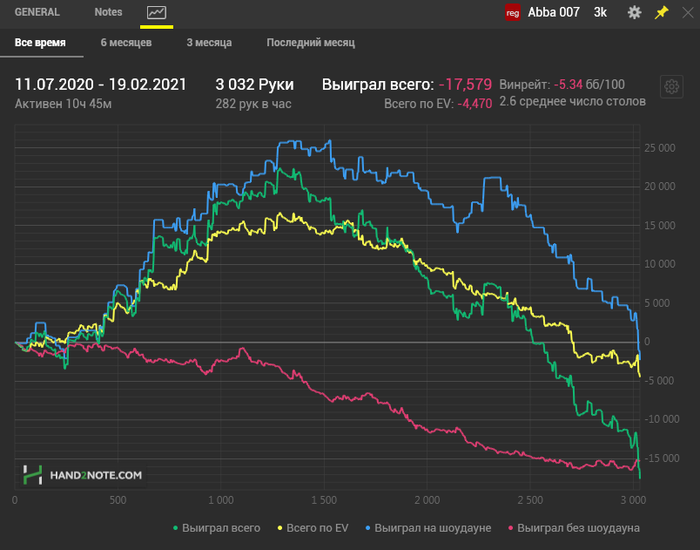Switch to the GENERAL tab
The width and height of the screenshot is (700, 550).
point(37,12)
